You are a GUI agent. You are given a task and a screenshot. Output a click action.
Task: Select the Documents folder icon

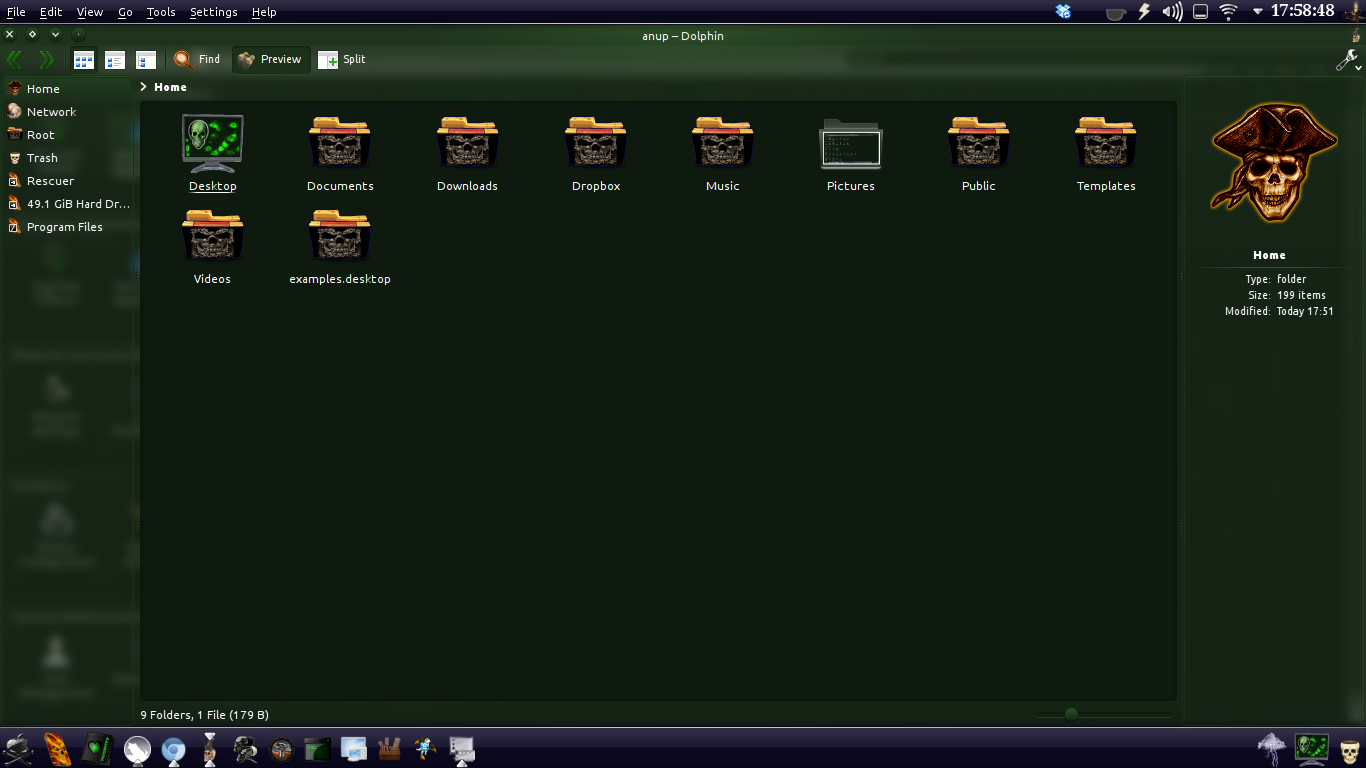[x=340, y=143]
